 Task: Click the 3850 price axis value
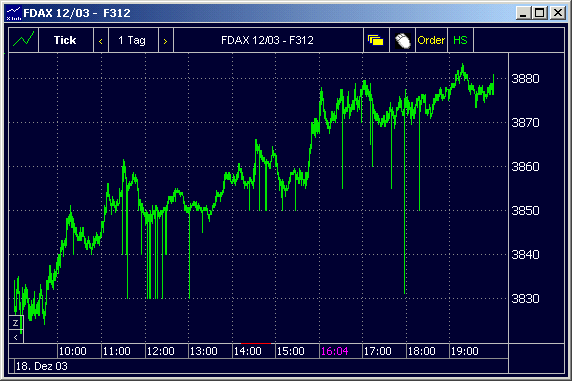click(x=525, y=211)
